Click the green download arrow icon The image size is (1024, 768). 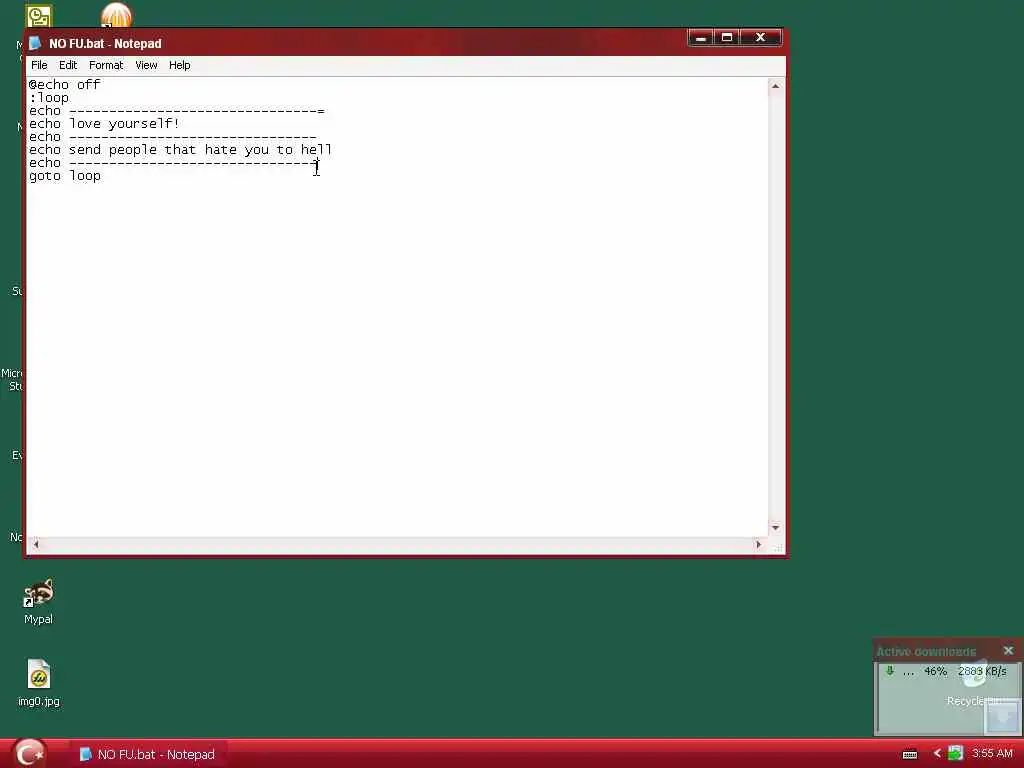[889, 671]
